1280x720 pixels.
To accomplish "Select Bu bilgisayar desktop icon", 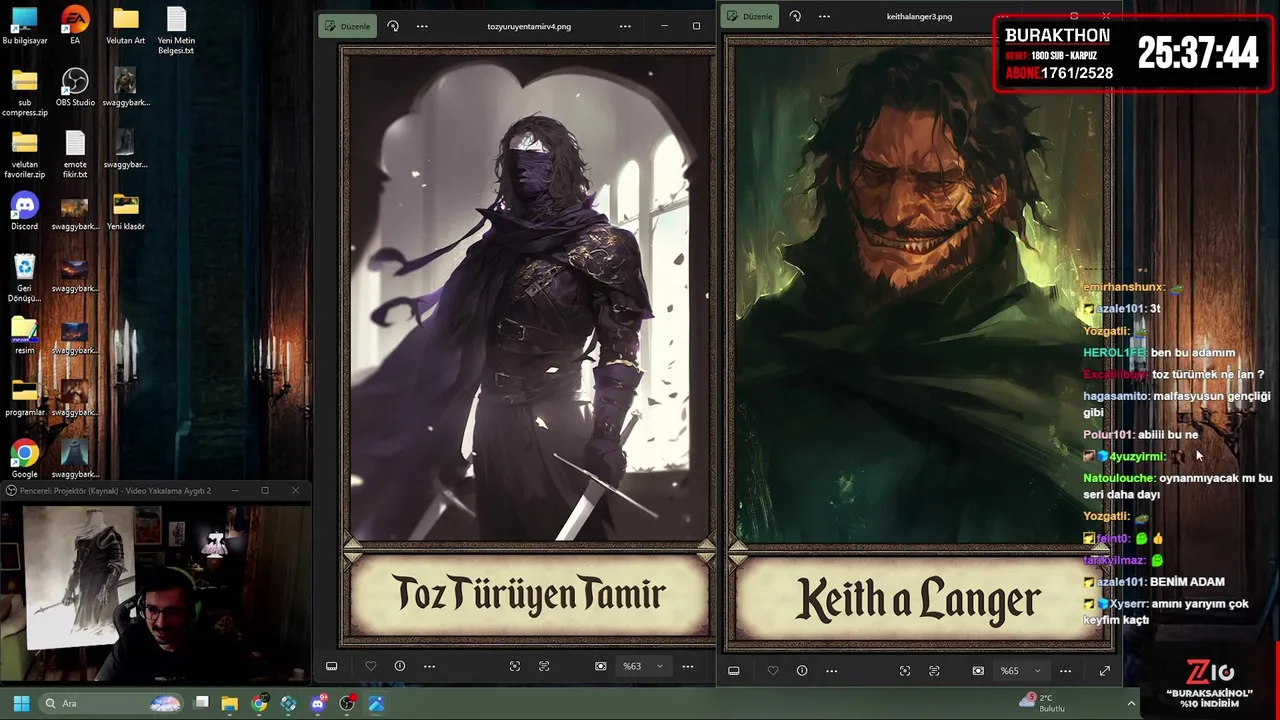I will point(24,27).
